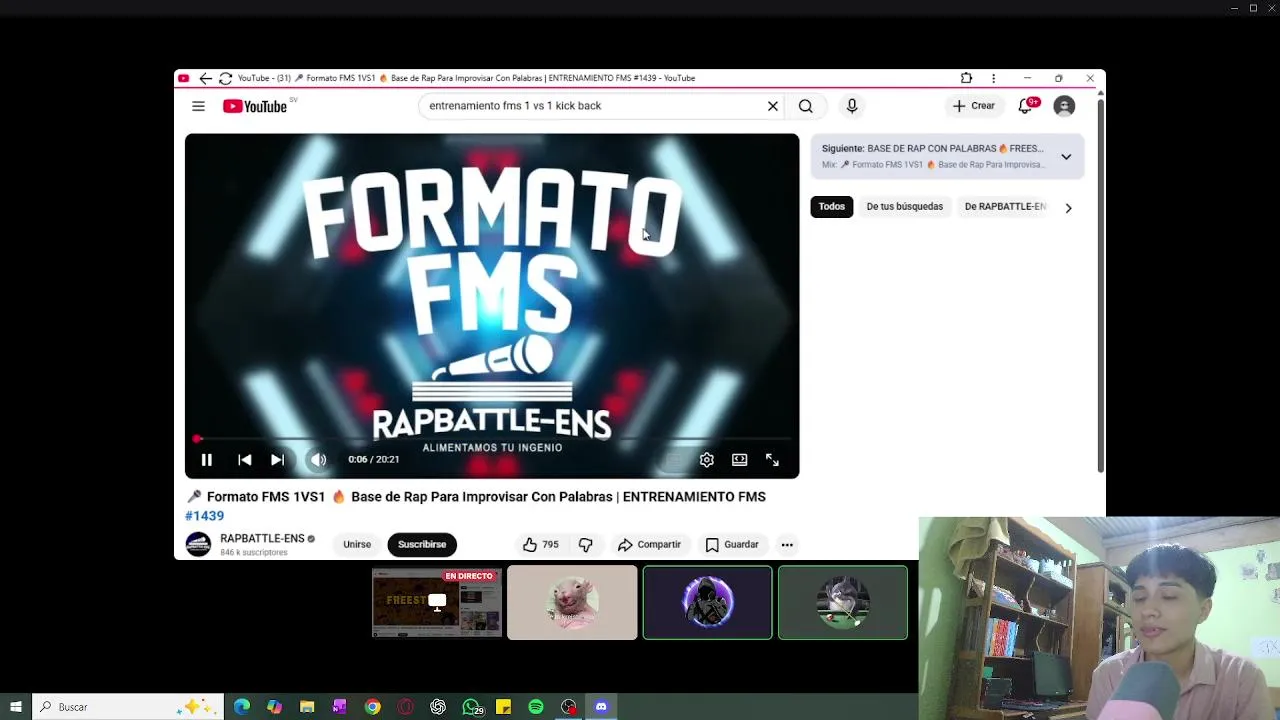Screen dimensions: 1280x720
Task: Click Guardar save button
Action: (732, 545)
